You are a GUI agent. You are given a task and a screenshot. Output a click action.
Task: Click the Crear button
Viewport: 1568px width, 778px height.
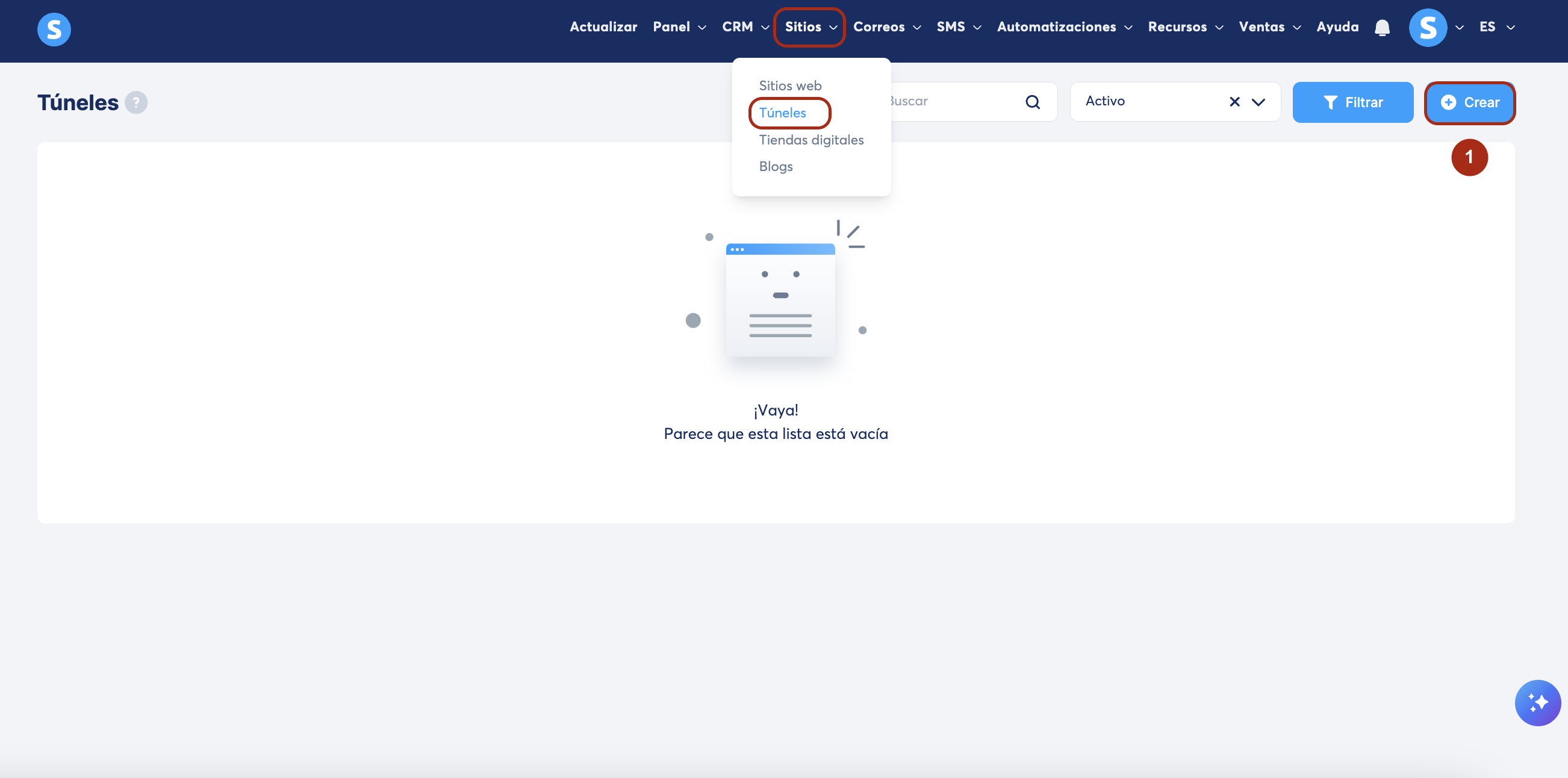1469,102
